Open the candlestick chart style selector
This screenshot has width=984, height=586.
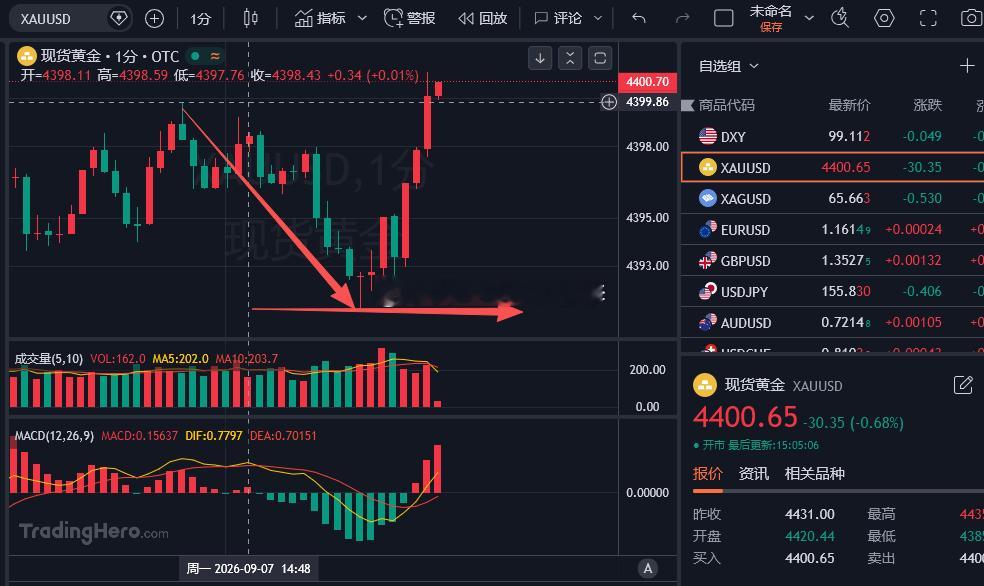pyautogui.click(x=250, y=19)
